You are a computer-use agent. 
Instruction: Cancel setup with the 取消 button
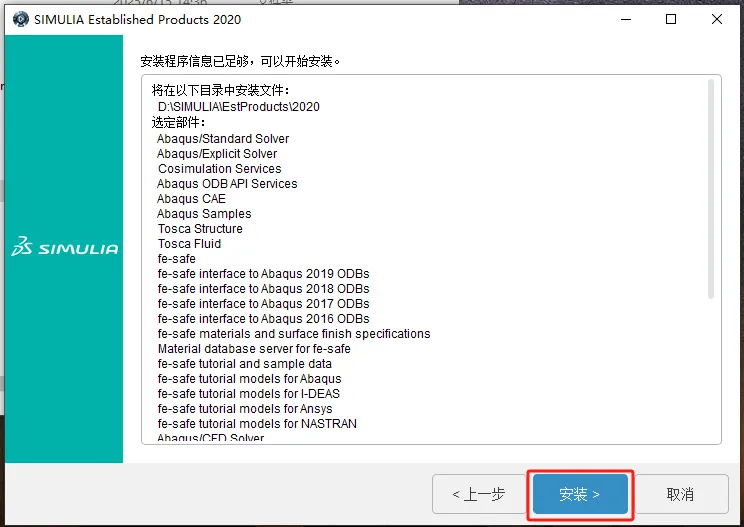[x=680, y=494]
